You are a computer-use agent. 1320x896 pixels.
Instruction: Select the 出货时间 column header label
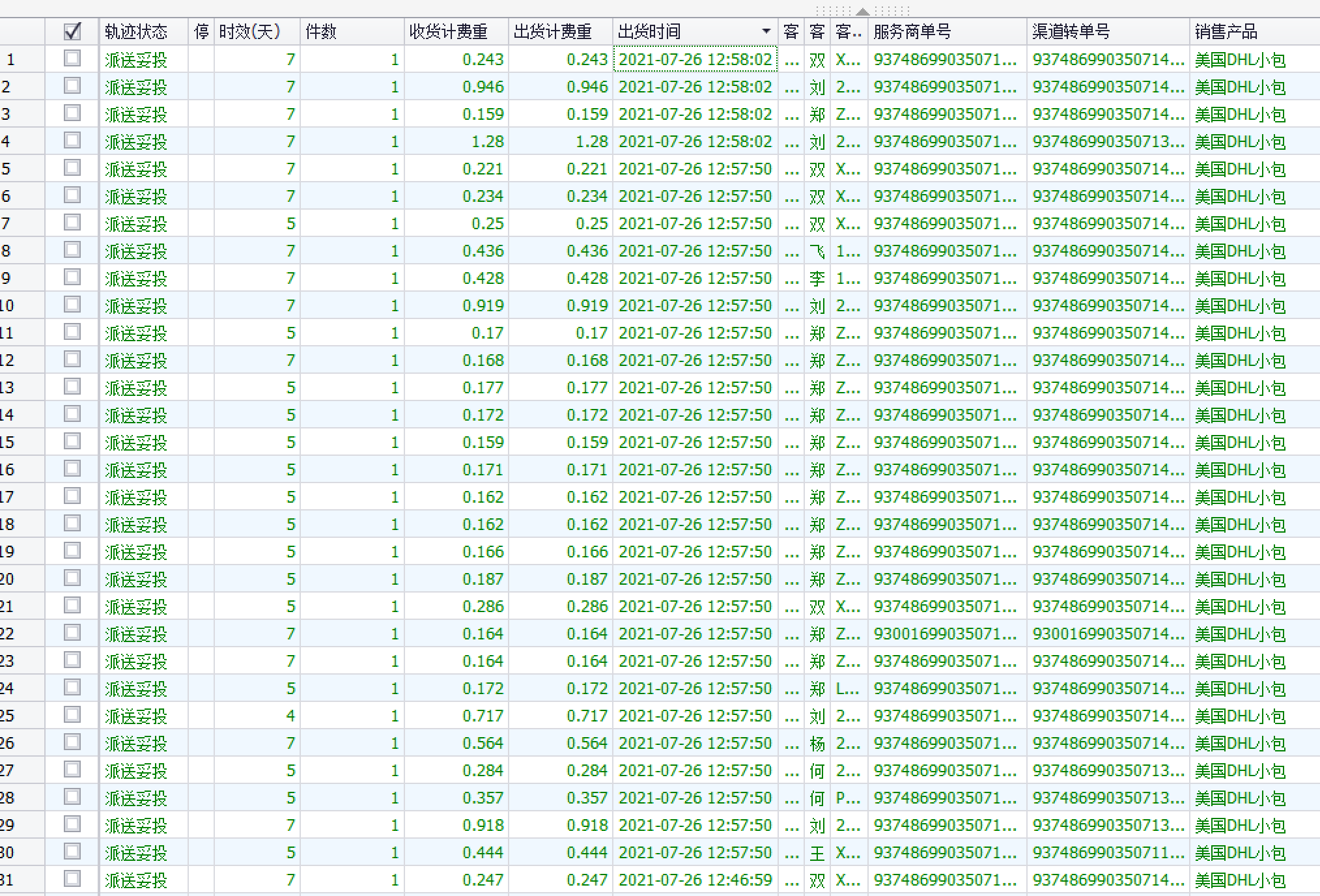649,31
